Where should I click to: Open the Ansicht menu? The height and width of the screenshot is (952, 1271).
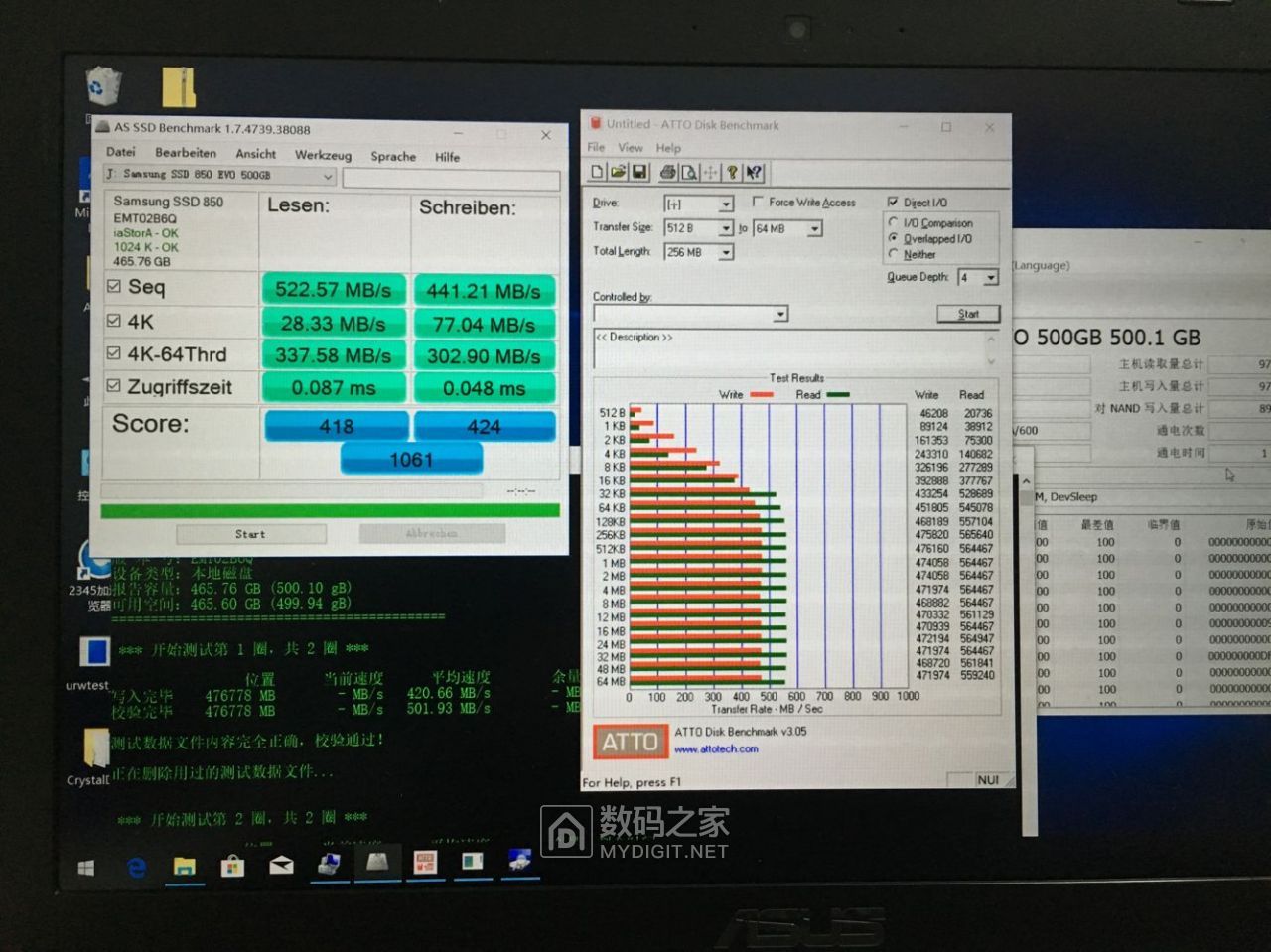coord(256,154)
